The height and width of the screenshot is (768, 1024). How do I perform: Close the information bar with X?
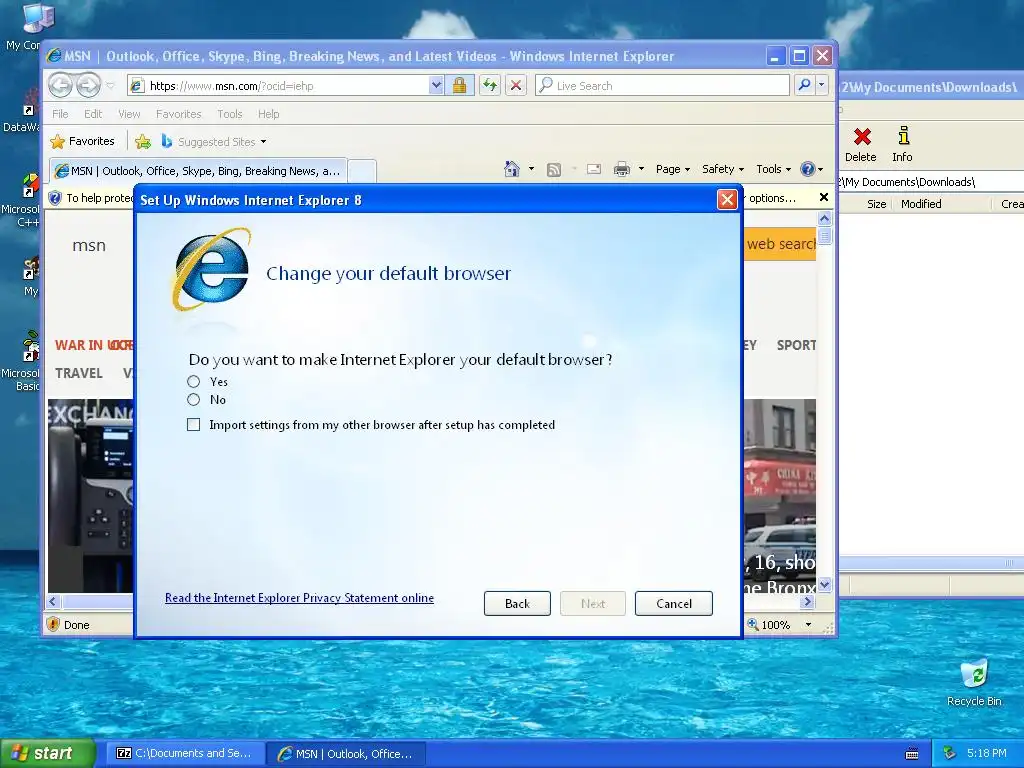click(824, 197)
